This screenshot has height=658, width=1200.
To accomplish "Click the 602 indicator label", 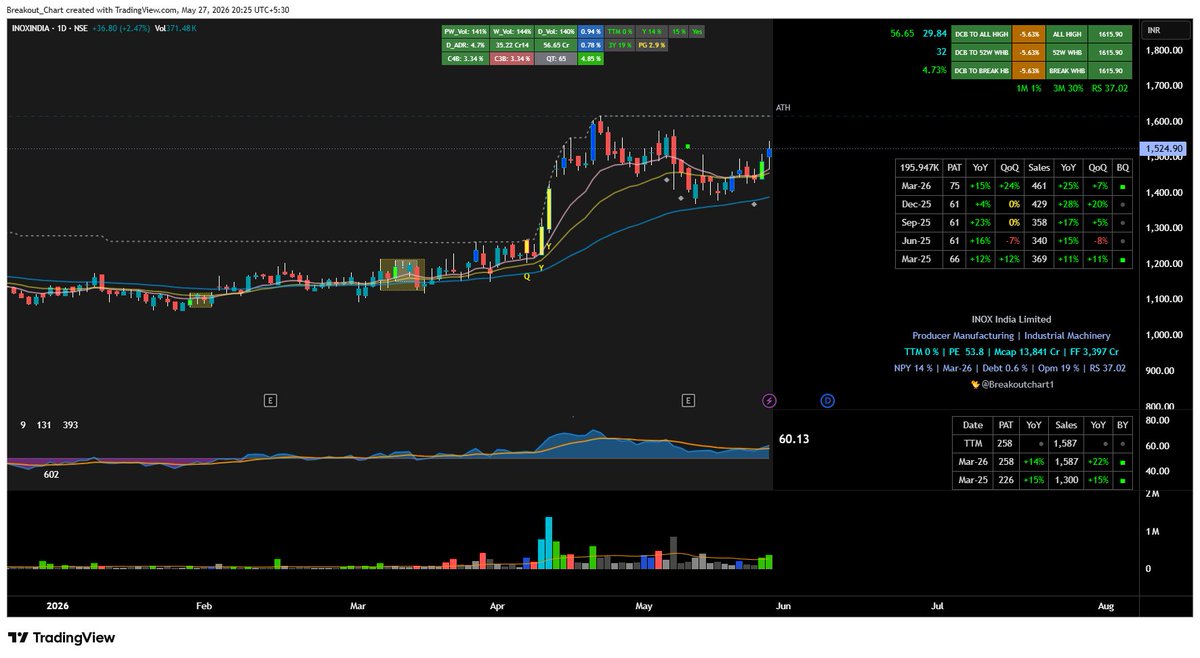I will tap(51, 475).
